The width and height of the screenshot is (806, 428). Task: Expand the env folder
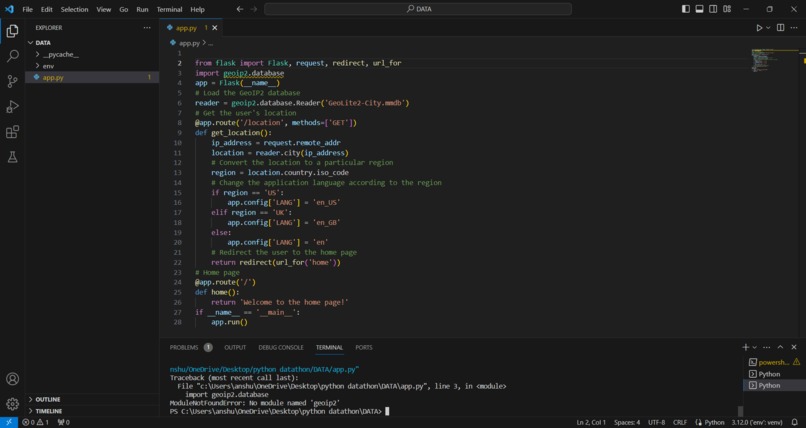tap(92, 66)
